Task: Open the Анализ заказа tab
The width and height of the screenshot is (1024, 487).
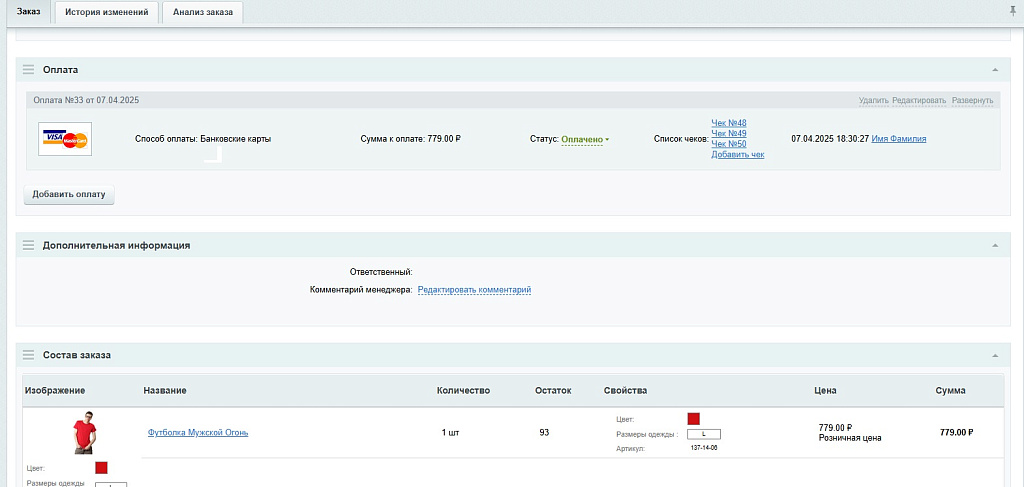Action: tap(203, 12)
